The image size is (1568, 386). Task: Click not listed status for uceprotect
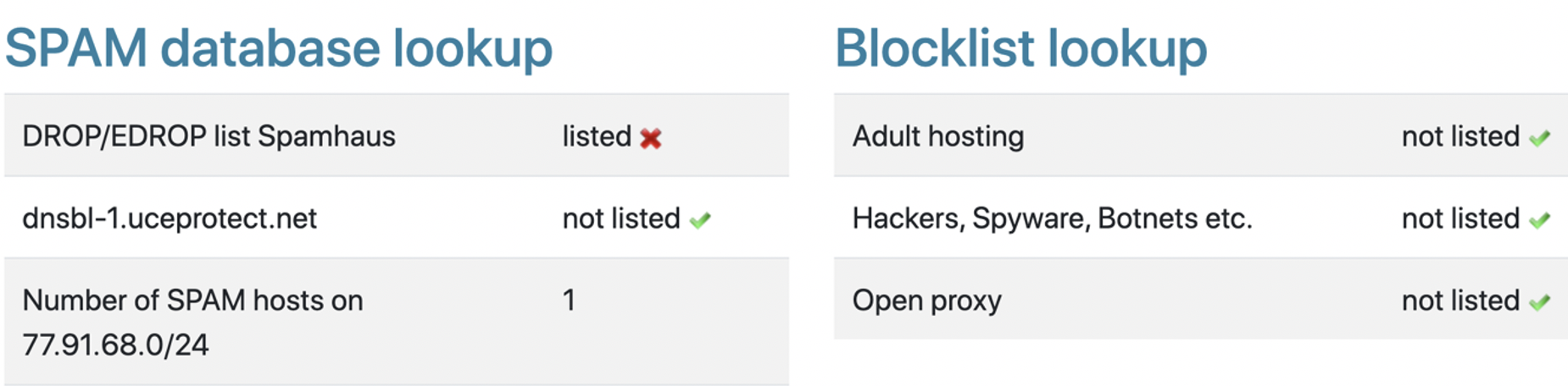(621, 218)
